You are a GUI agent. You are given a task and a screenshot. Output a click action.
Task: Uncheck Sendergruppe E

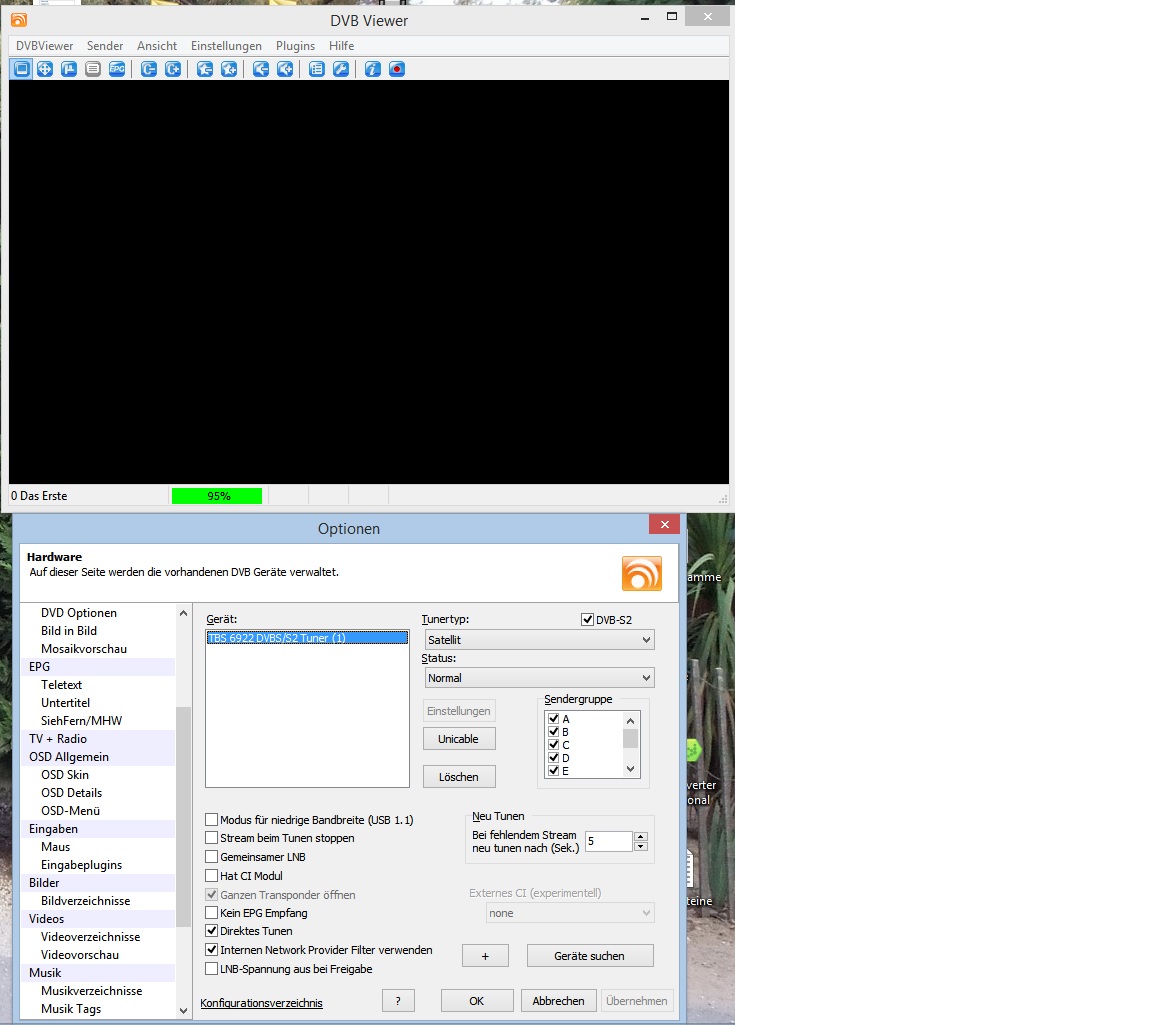pyautogui.click(x=554, y=771)
